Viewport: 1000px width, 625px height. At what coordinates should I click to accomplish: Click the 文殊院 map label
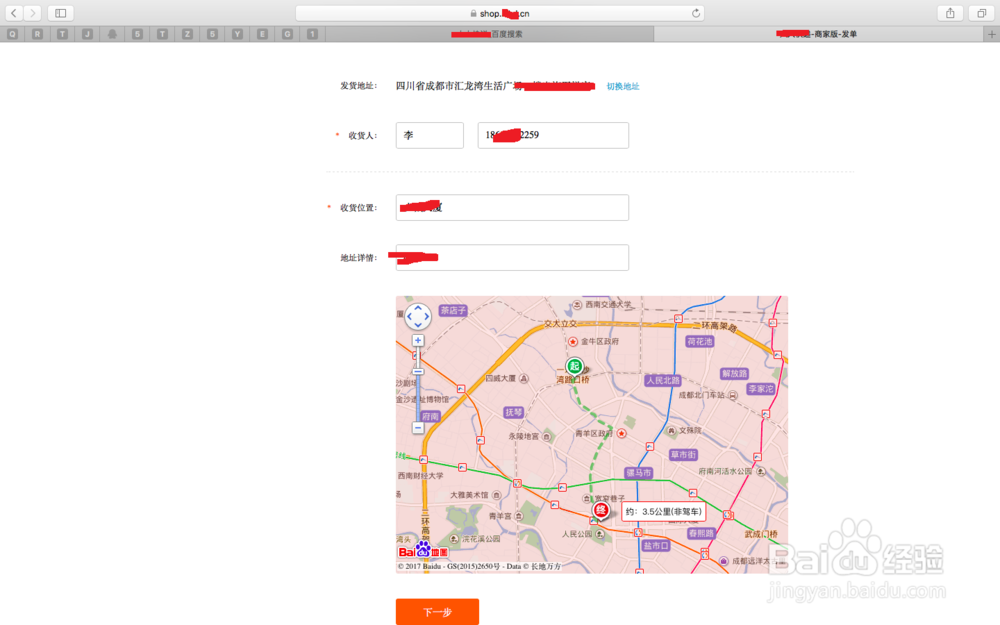pyautogui.click(x=690, y=430)
